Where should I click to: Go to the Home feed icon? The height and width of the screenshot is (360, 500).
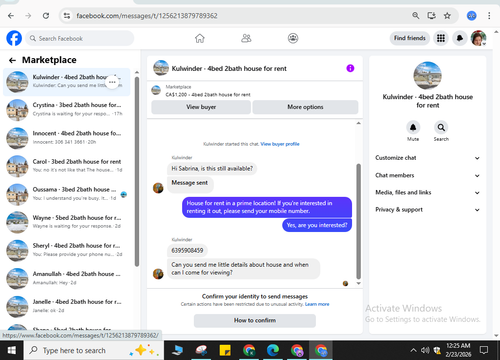click(x=200, y=38)
